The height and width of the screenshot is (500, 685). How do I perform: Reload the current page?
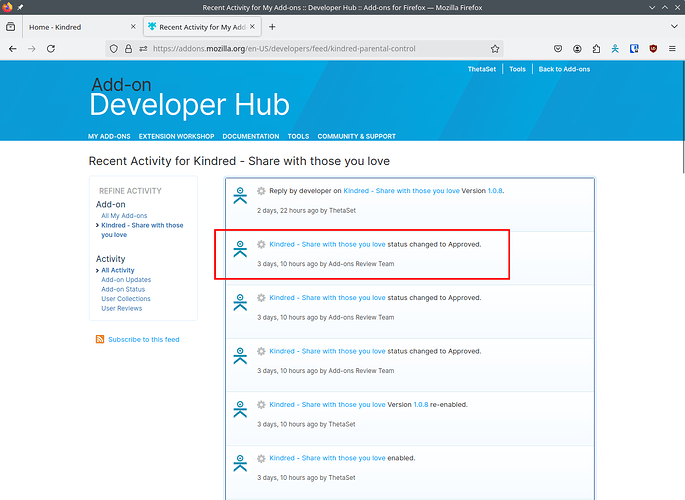[51, 49]
